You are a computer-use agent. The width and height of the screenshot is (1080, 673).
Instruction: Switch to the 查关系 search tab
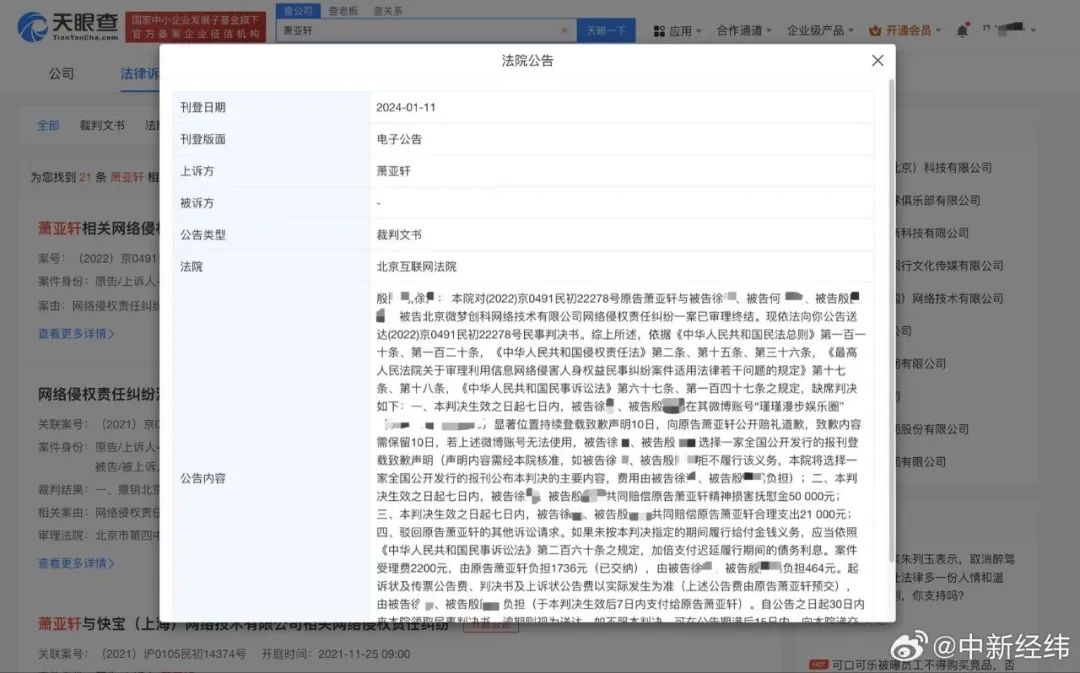(x=387, y=11)
